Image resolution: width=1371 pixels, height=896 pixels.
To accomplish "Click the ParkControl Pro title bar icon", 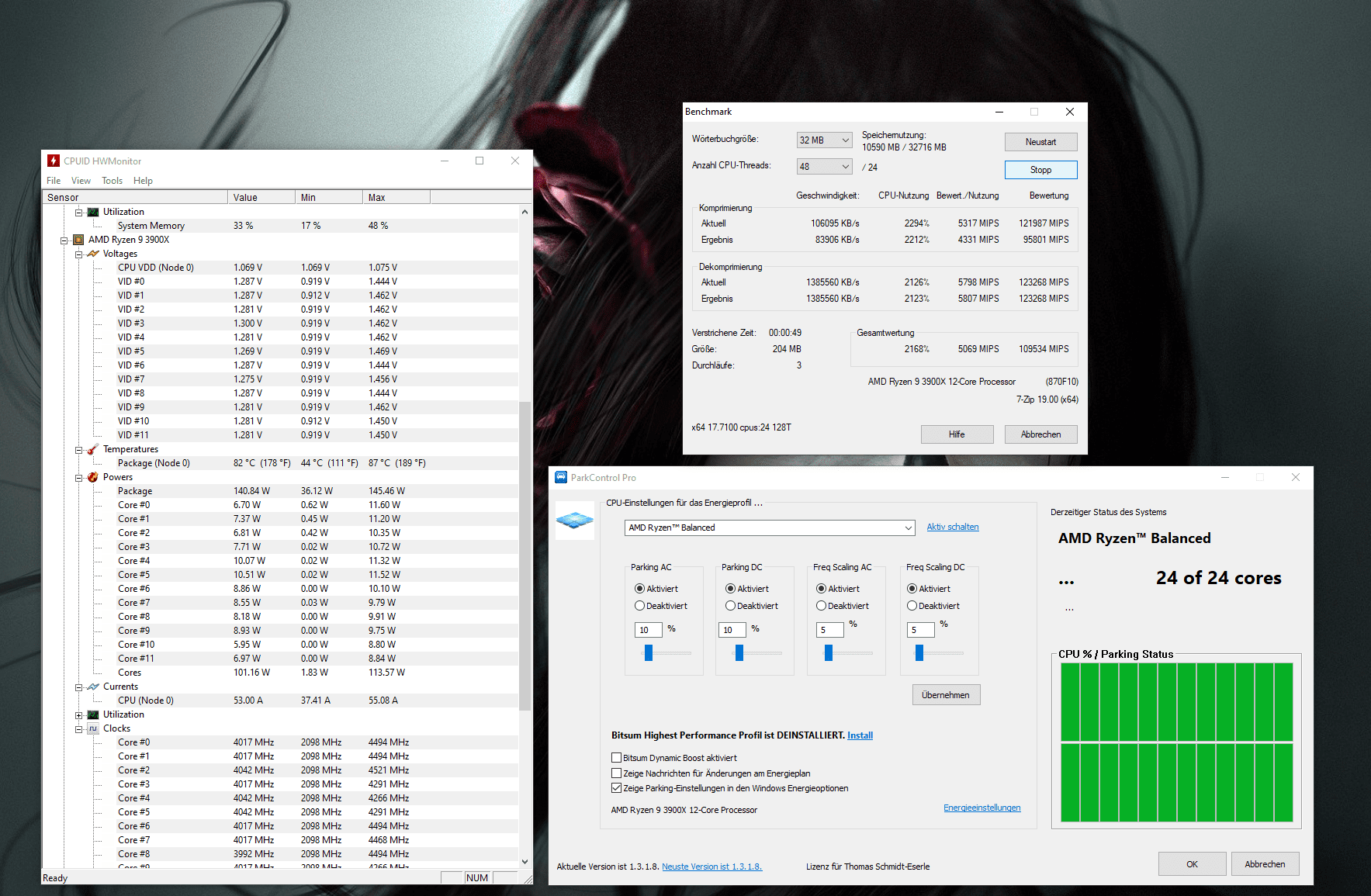I will coord(561,477).
